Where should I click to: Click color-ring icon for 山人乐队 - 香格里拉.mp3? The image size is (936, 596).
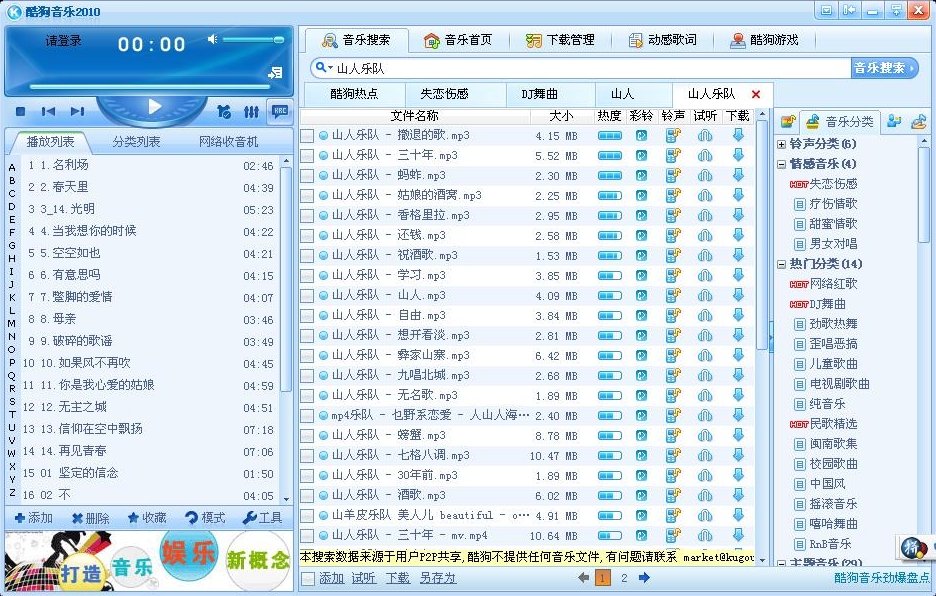pyautogui.click(x=641, y=216)
